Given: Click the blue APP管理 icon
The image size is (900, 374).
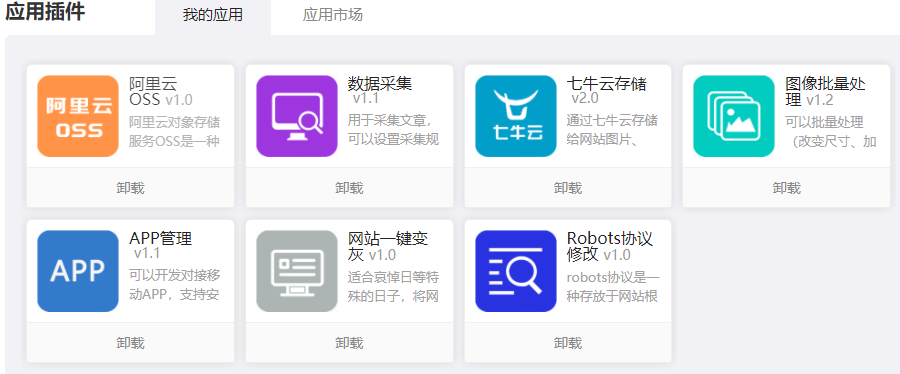Looking at the screenshot, I should pyautogui.click(x=78, y=271).
